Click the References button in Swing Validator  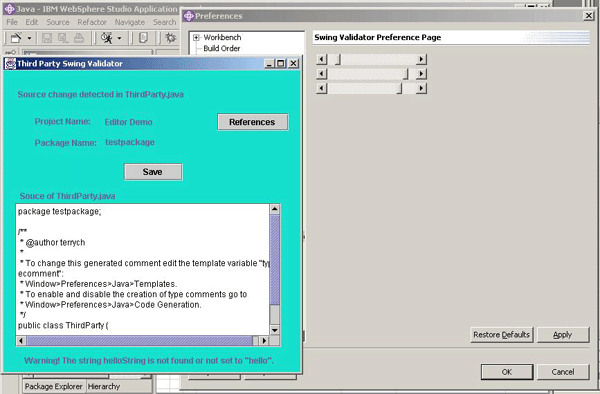point(253,122)
